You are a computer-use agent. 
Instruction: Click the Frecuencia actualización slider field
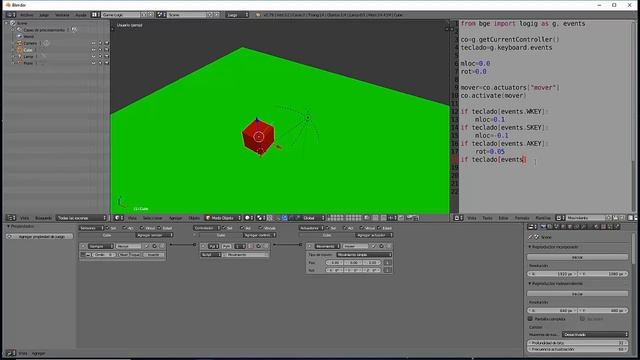pos(577,349)
